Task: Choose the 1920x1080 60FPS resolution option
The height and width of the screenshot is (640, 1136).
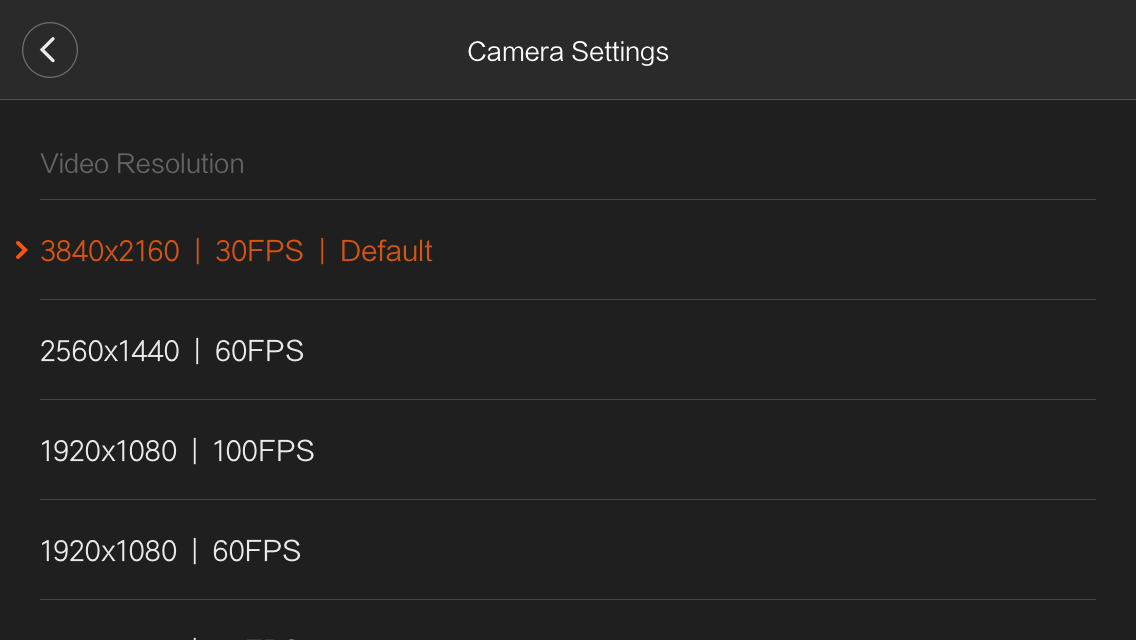Action: 568,551
